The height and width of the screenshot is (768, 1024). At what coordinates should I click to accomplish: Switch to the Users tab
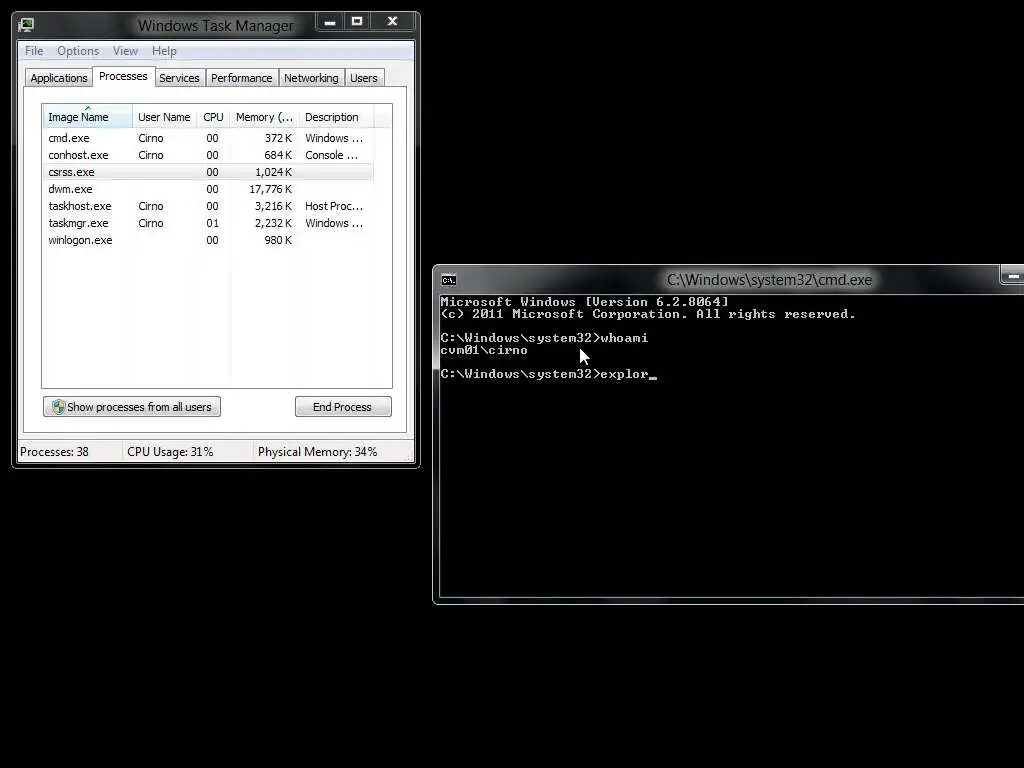pyautogui.click(x=364, y=78)
